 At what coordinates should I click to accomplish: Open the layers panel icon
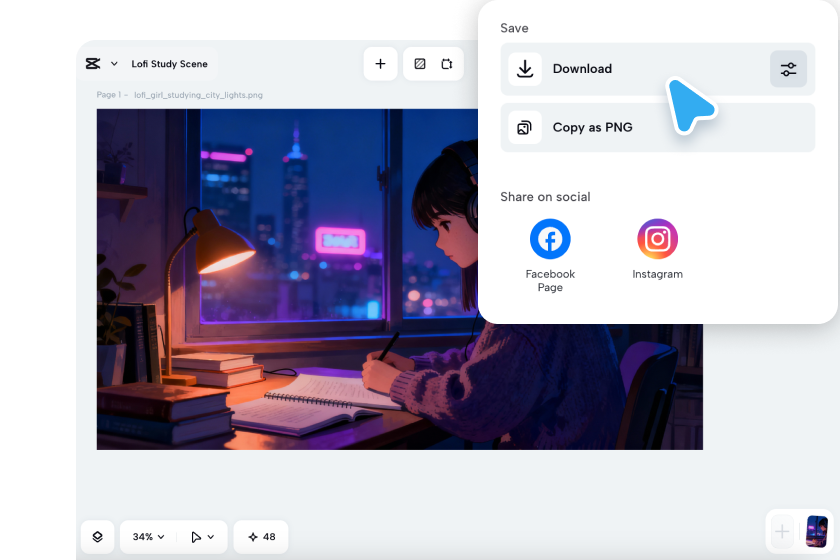98,536
